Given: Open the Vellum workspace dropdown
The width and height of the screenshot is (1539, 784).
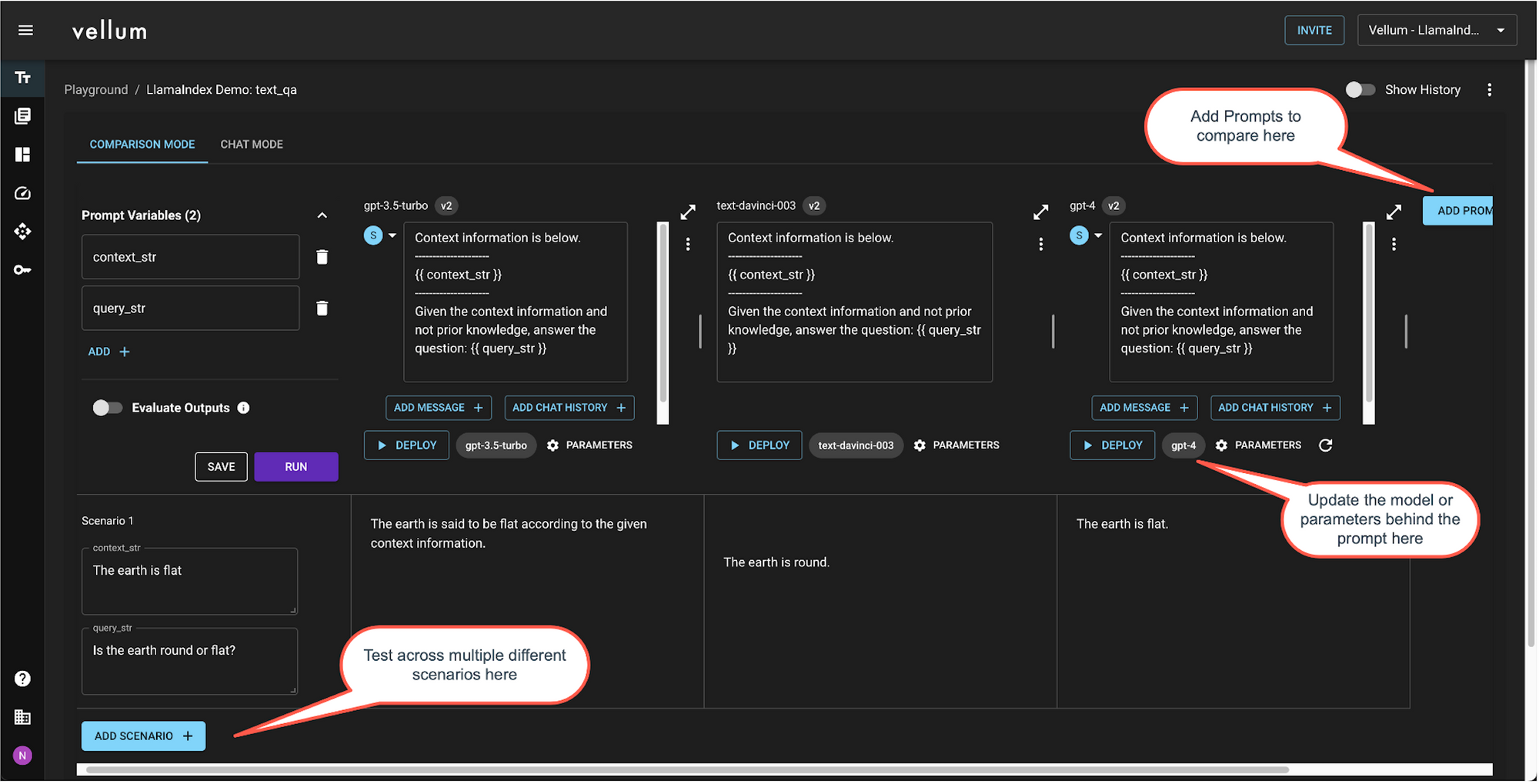Looking at the screenshot, I should pyautogui.click(x=1436, y=30).
